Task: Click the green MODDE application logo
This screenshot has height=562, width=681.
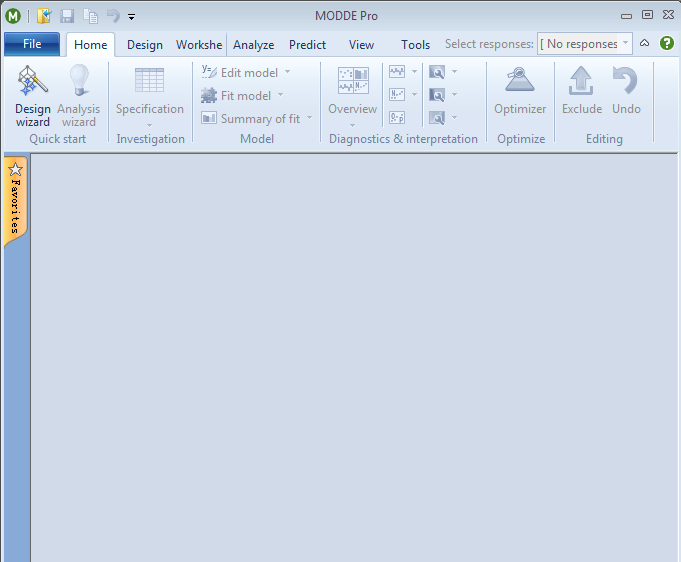Action: click(x=13, y=16)
